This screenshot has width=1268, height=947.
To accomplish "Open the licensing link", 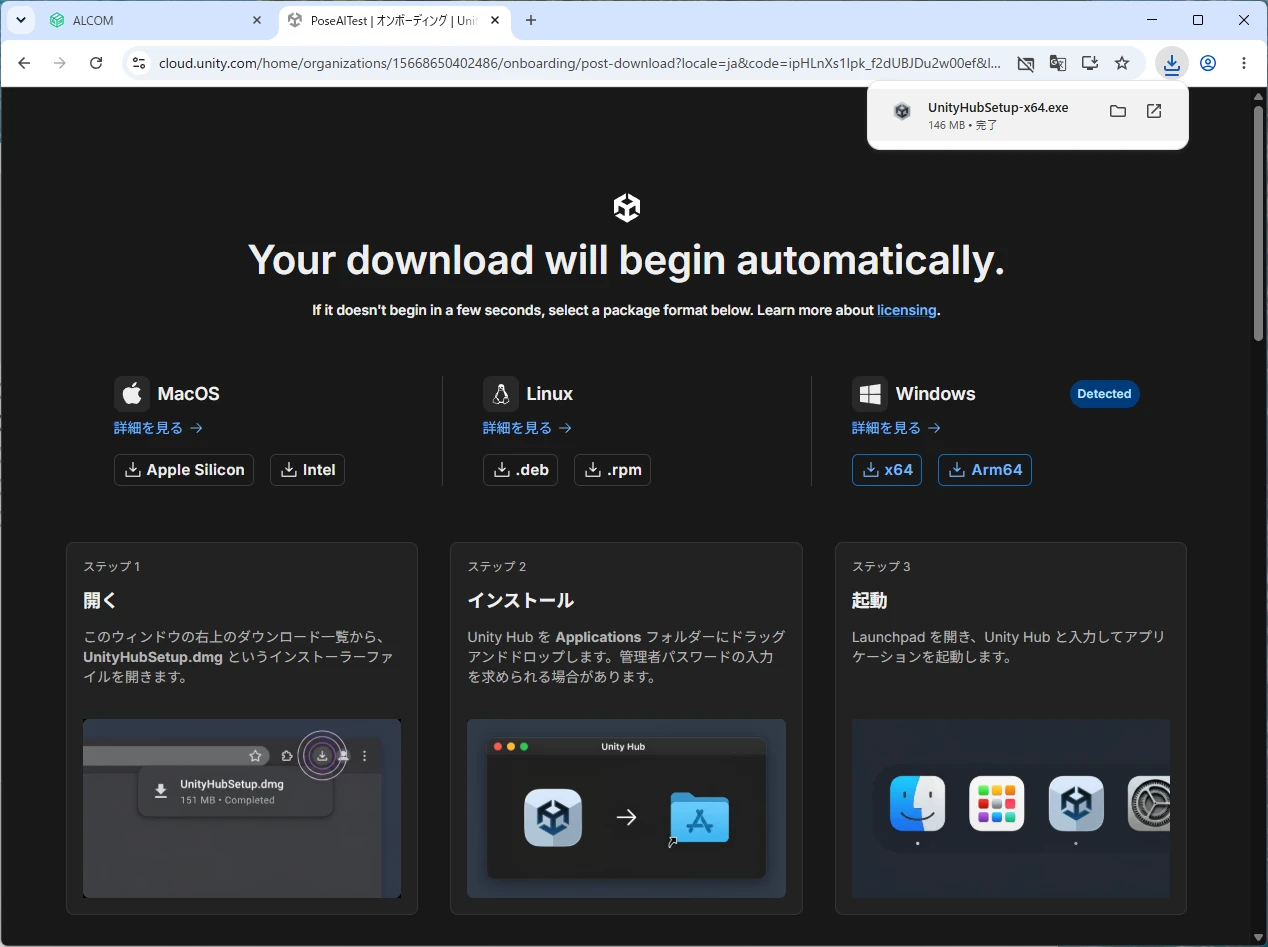I will tap(906, 310).
